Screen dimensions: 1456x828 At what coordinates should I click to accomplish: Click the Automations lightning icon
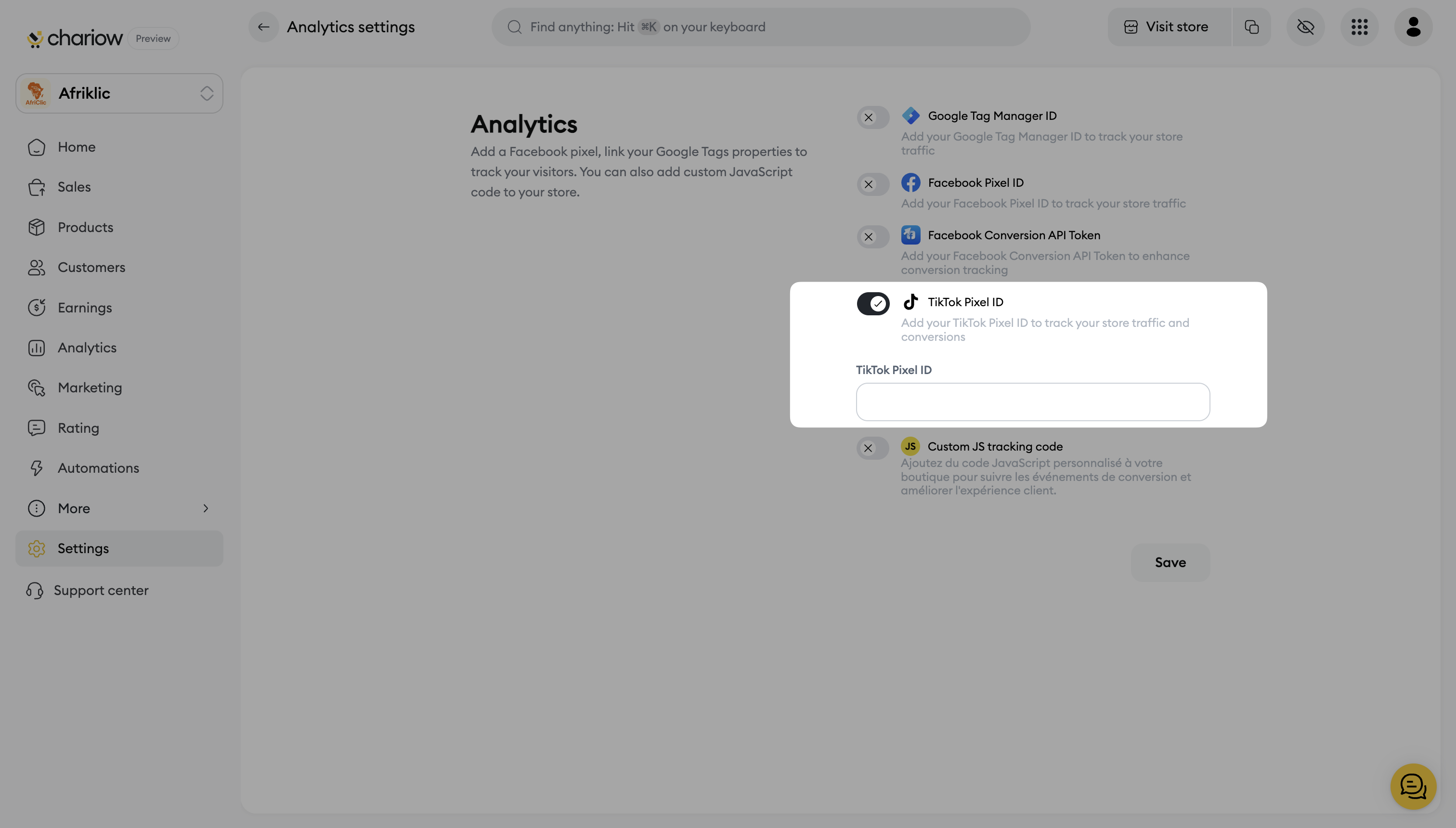pyautogui.click(x=37, y=468)
